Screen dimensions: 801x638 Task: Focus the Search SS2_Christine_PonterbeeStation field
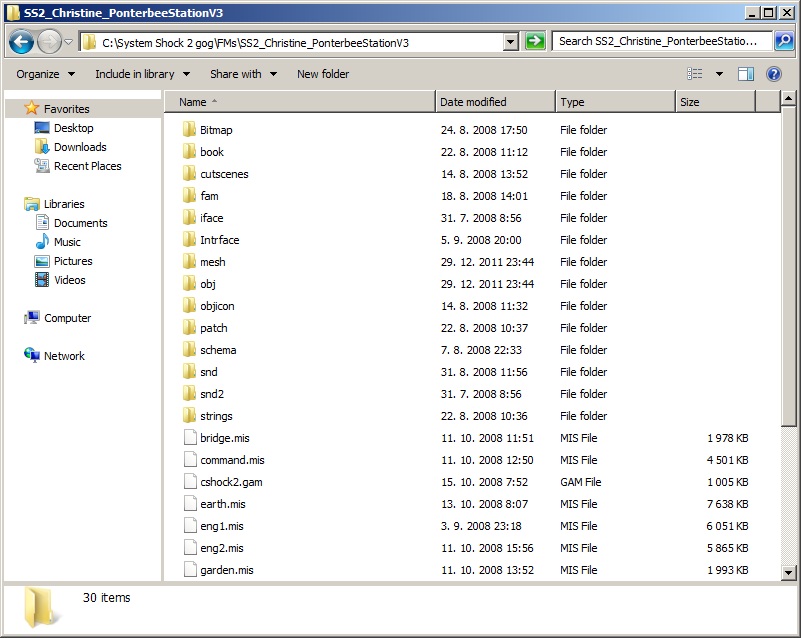click(x=662, y=41)
